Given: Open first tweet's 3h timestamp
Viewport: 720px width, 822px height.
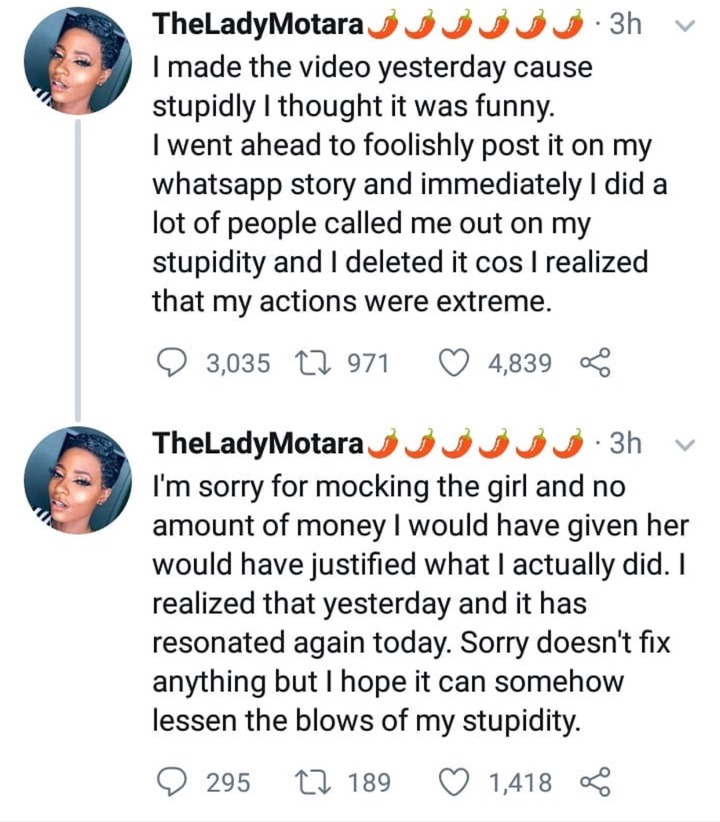Looking at the screenshot, I should (x=626, y=24).
